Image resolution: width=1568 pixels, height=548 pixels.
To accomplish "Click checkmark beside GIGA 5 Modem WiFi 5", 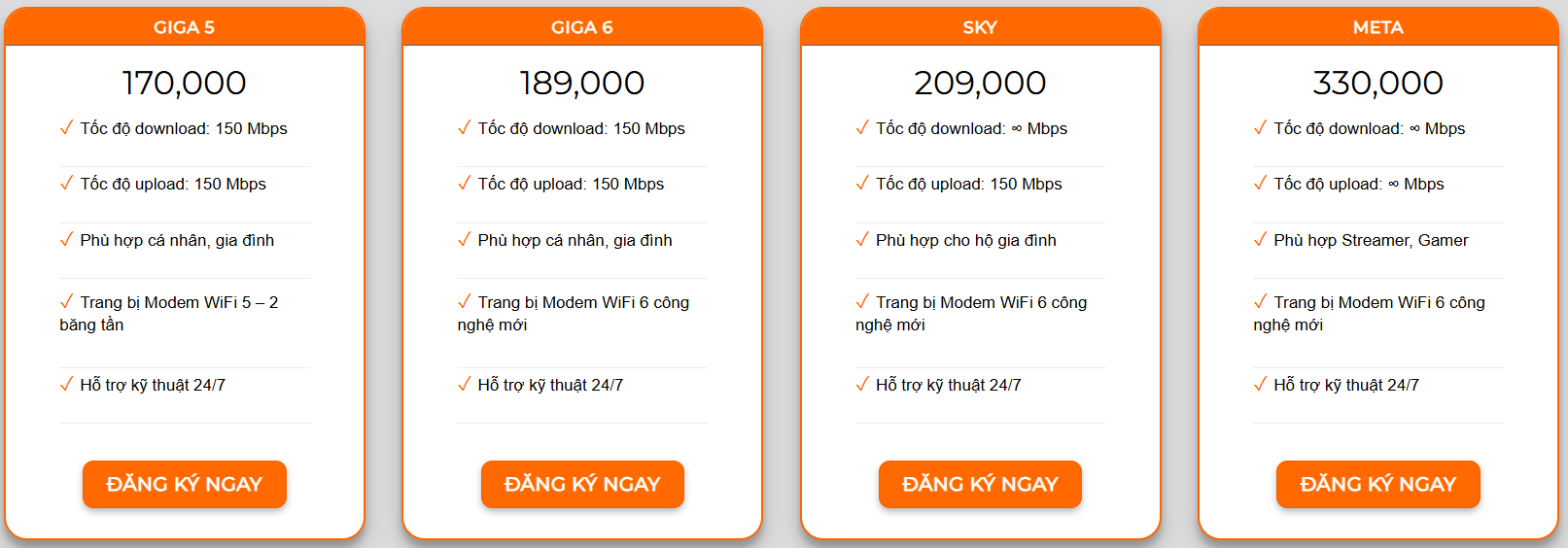I will (66, 301).
